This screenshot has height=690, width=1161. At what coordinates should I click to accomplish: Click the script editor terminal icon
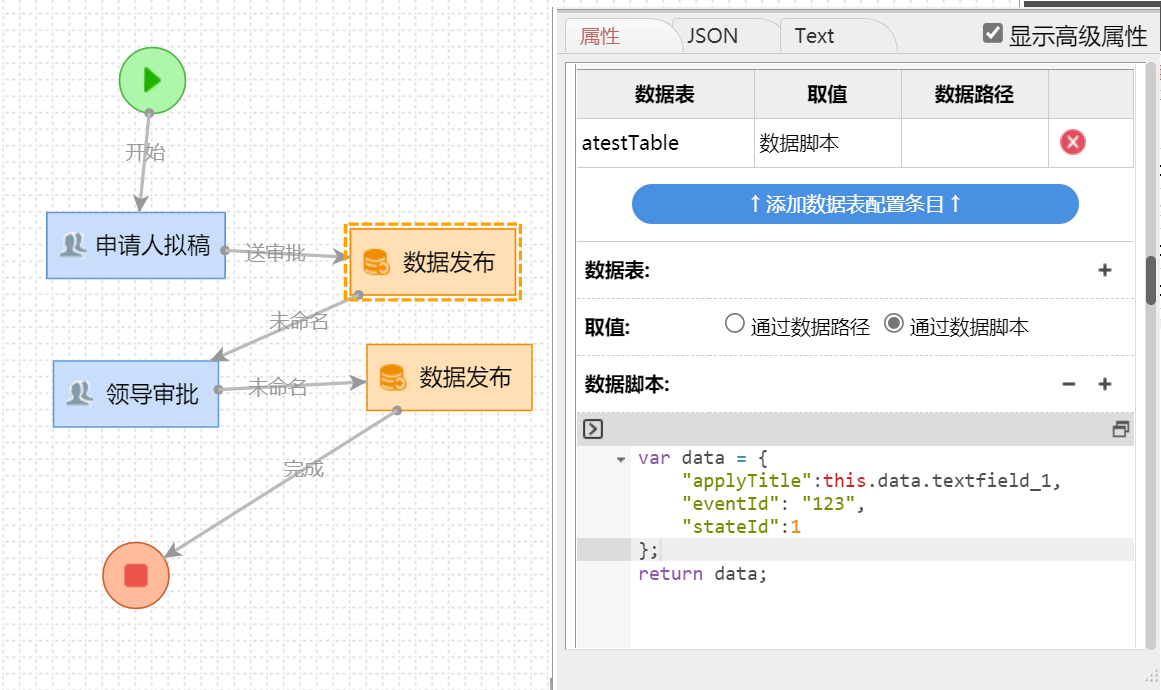click(593, 429)
